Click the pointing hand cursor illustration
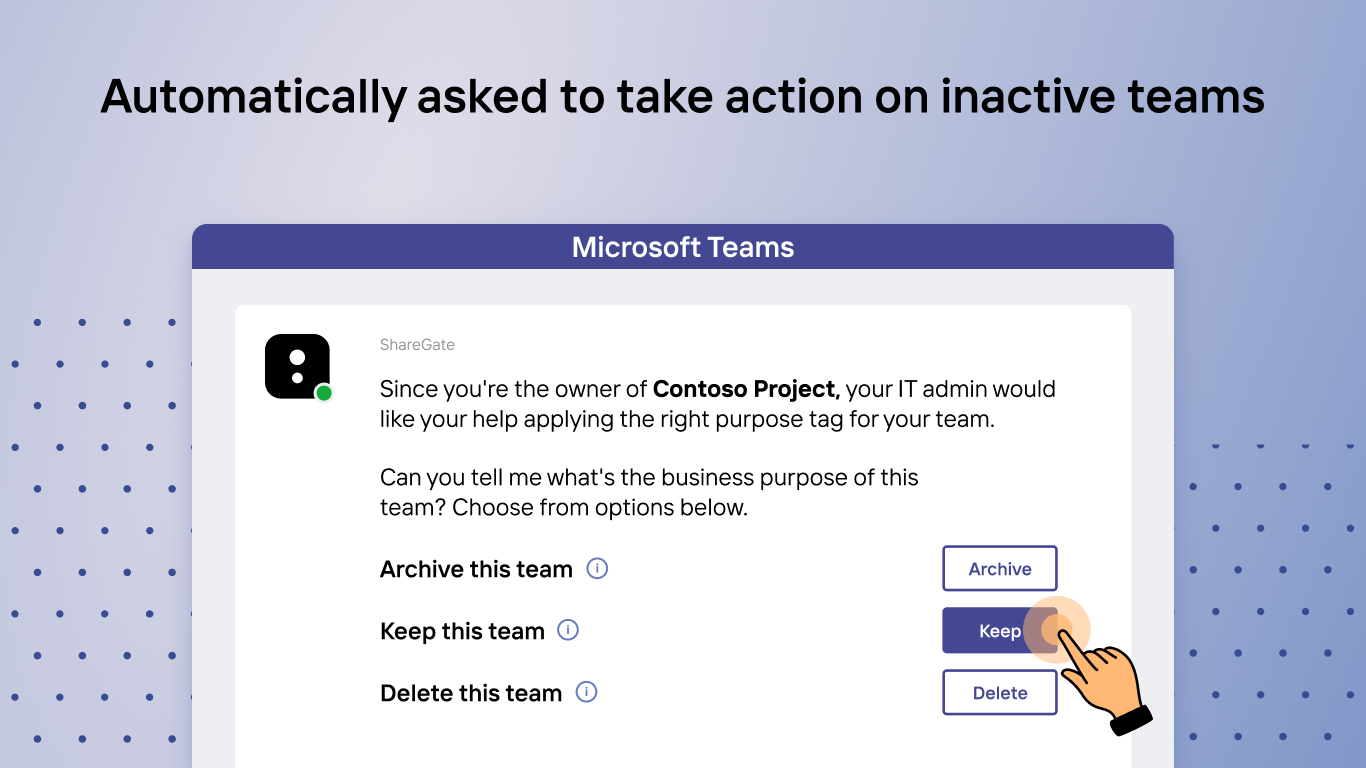Image resolution: width=1366 pixels, height=768 pixels. tap(1107, 683)
